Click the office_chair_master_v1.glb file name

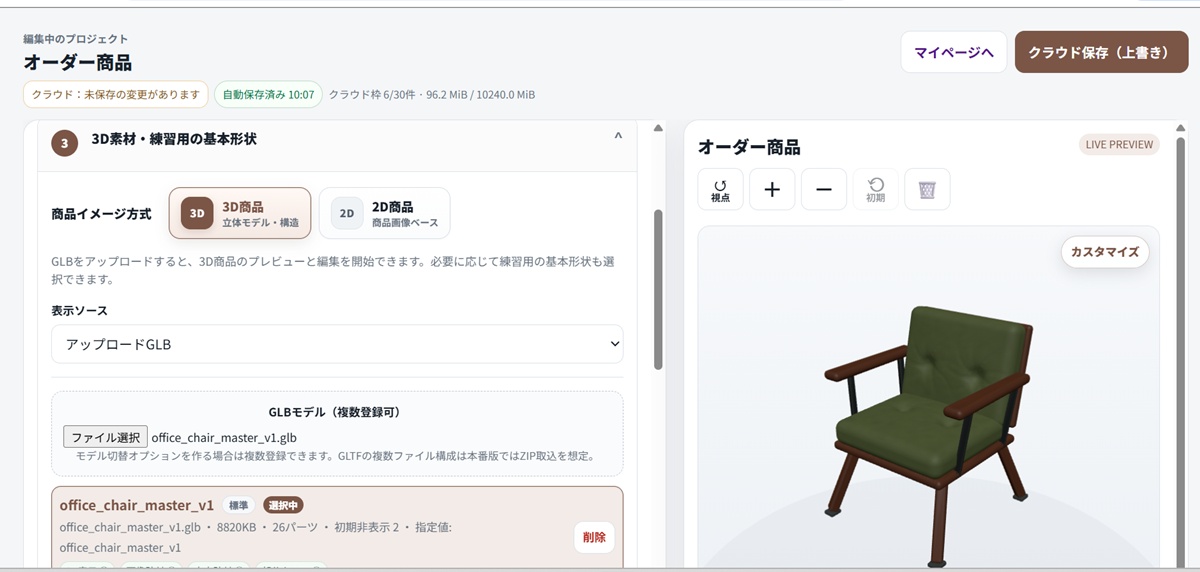click(224, 437)
